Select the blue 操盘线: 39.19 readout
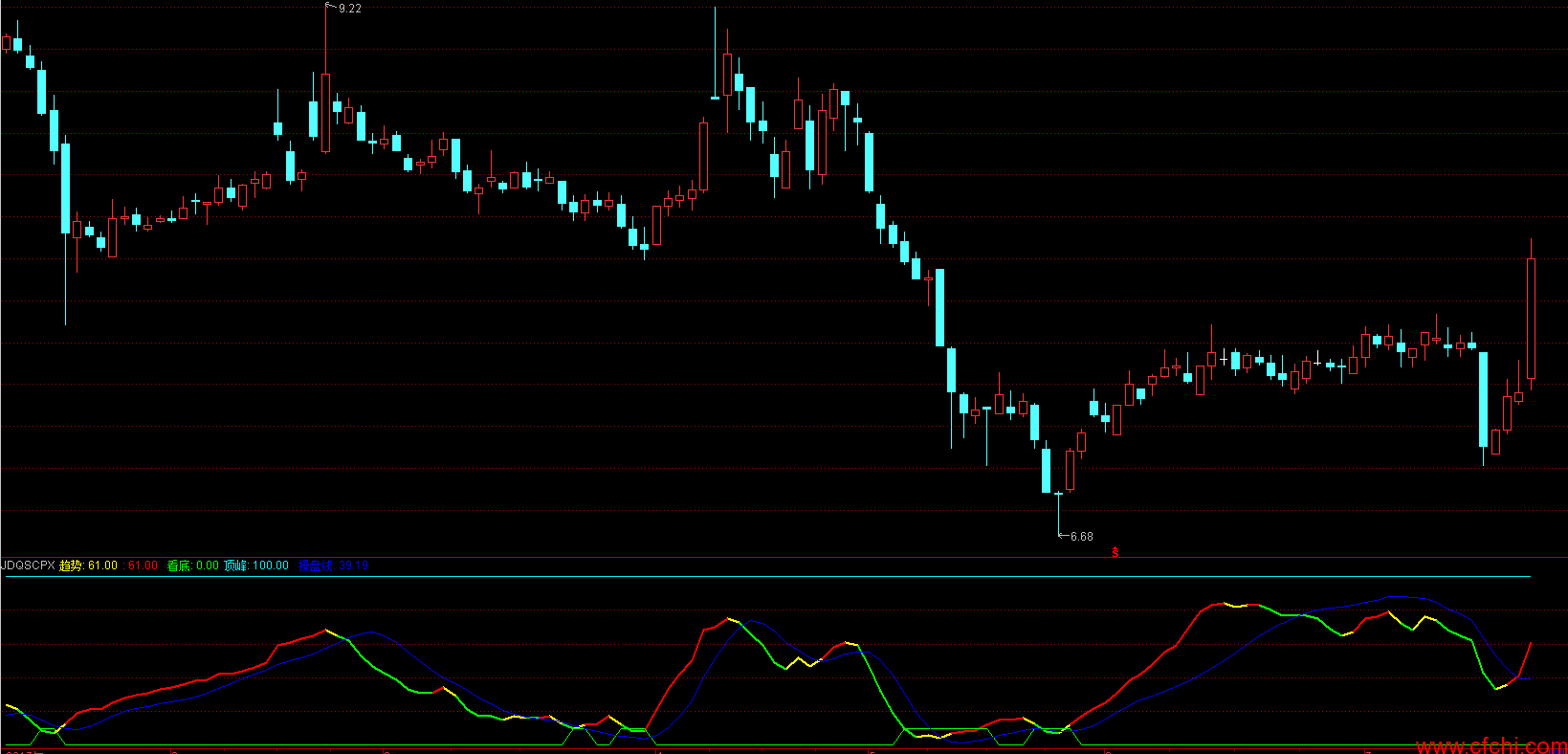The width and height of the screenshot is (1568, 754). 333,565
